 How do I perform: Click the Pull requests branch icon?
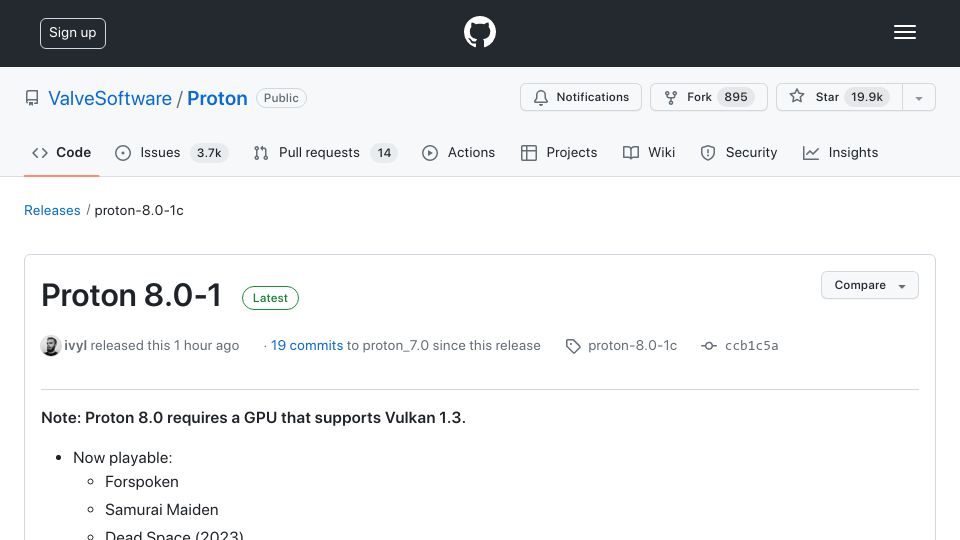[x=261, y=153]
